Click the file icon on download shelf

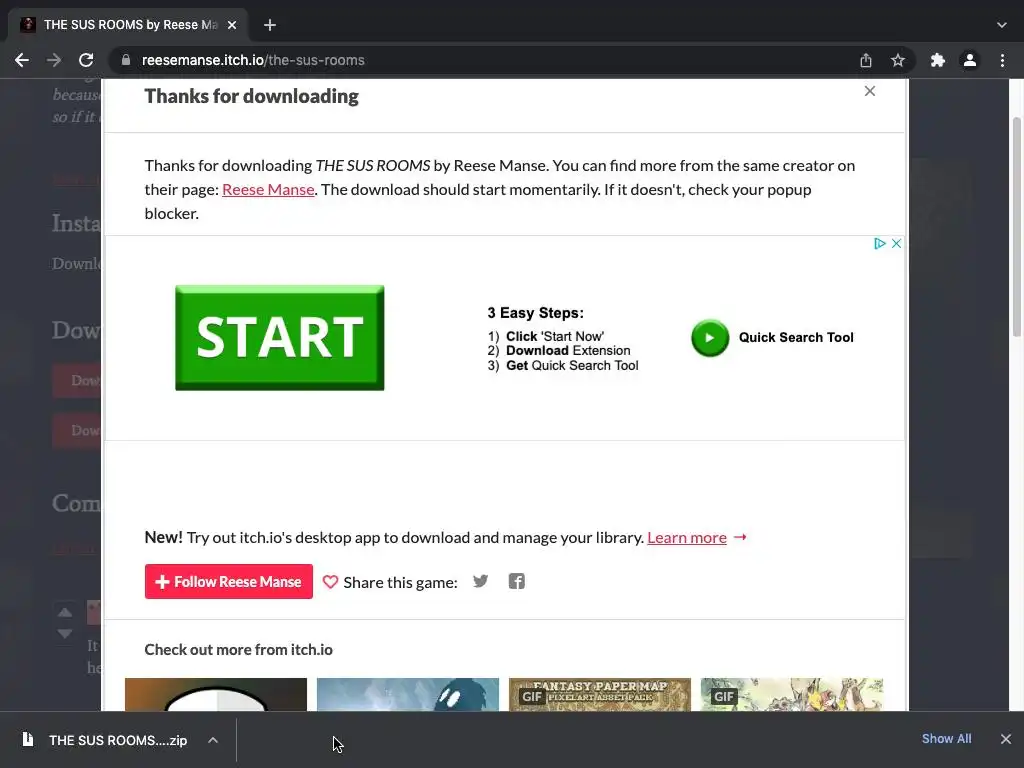(27, 739)
